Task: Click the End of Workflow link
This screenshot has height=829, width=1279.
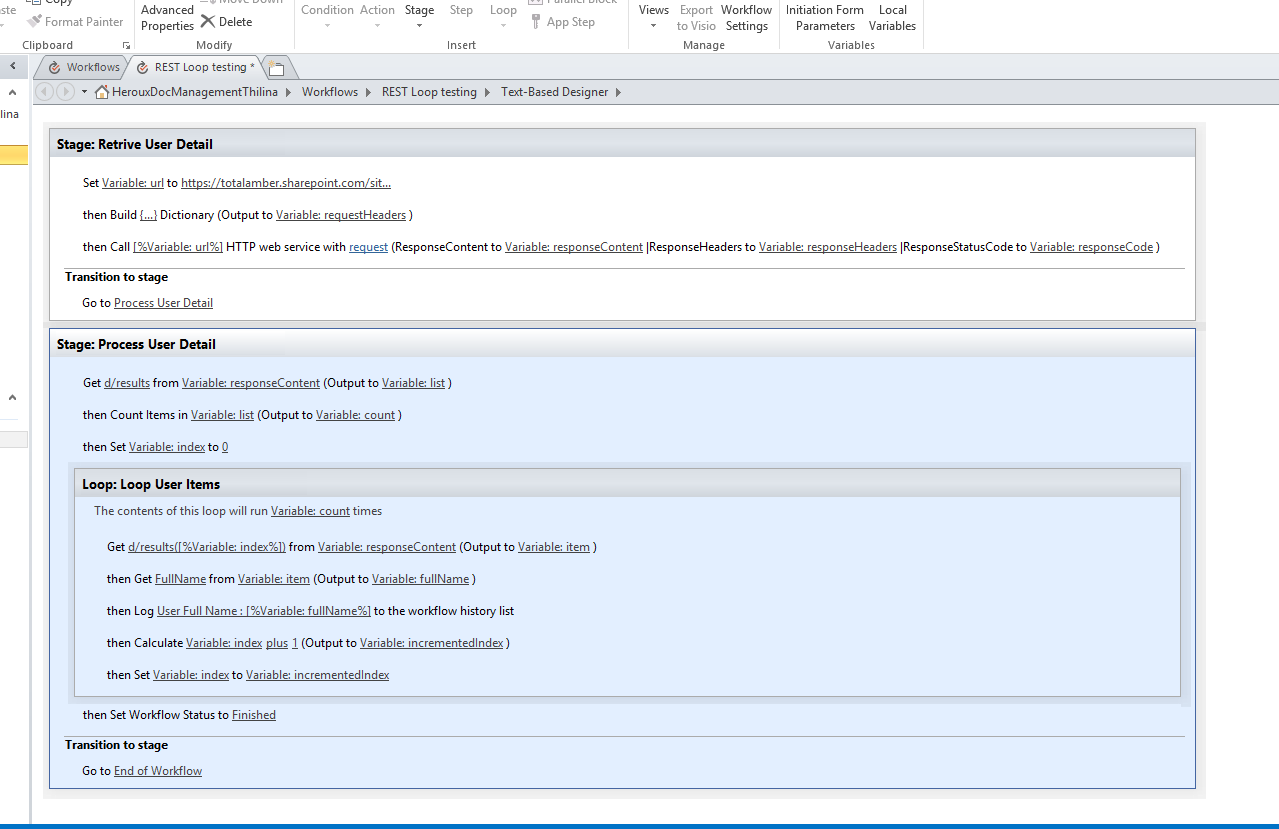Action: 157,770
